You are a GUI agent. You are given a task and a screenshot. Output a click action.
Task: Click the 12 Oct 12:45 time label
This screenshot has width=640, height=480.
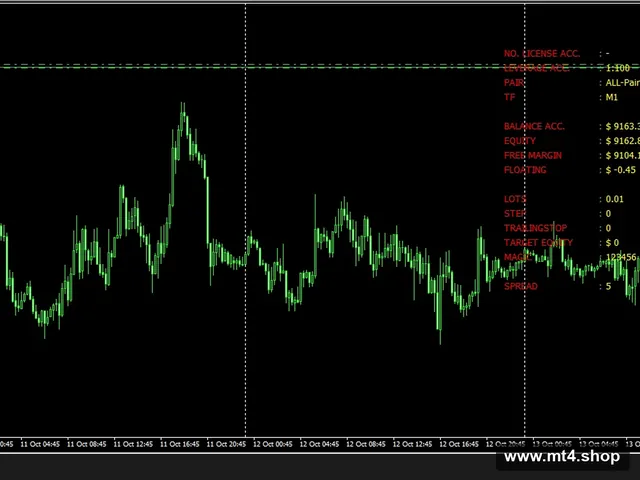click(x=412, y=444)
